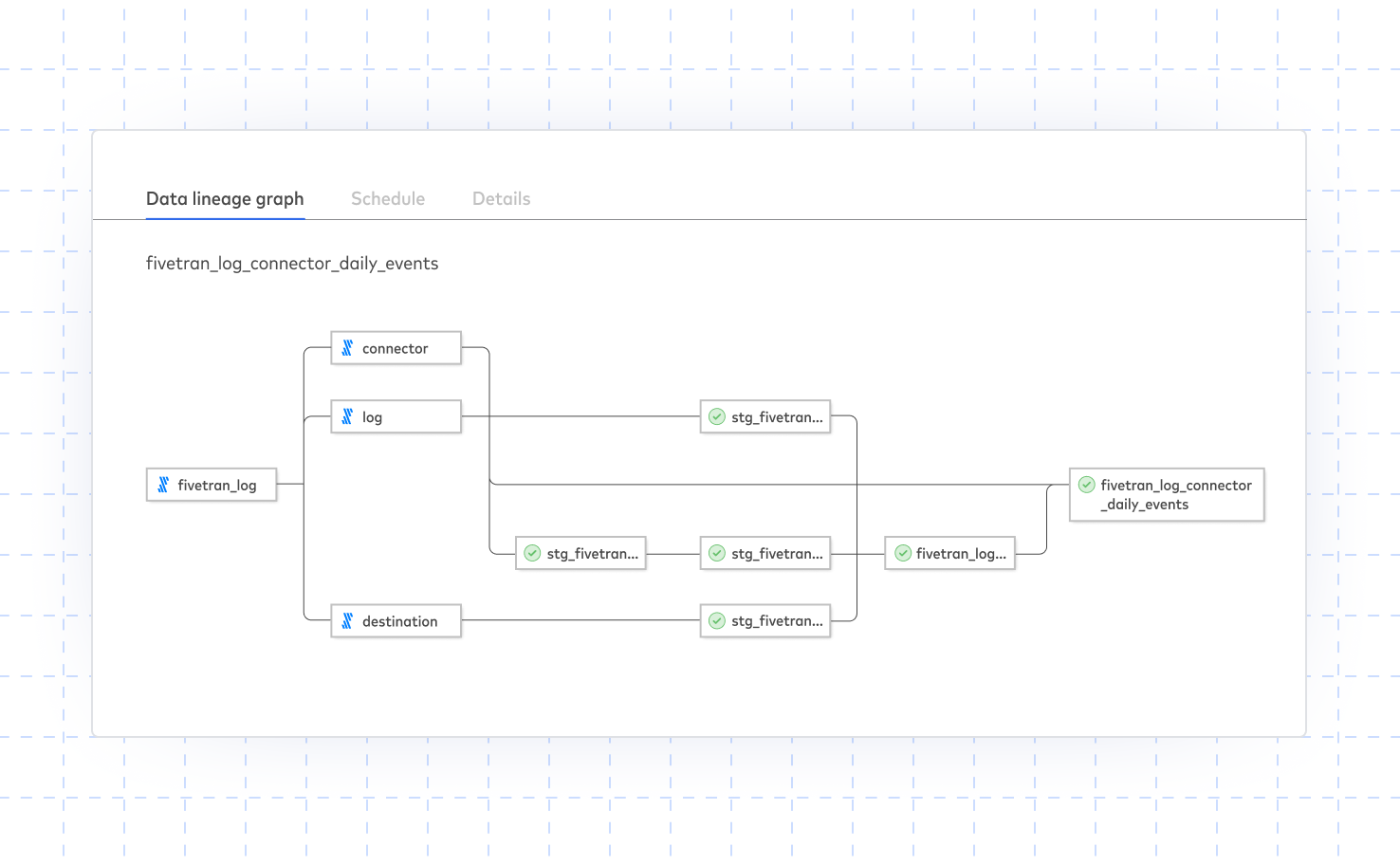Select the truncated fivetran_log... node label
This screenshot has height=865, width=1400.
coord(961,554)
